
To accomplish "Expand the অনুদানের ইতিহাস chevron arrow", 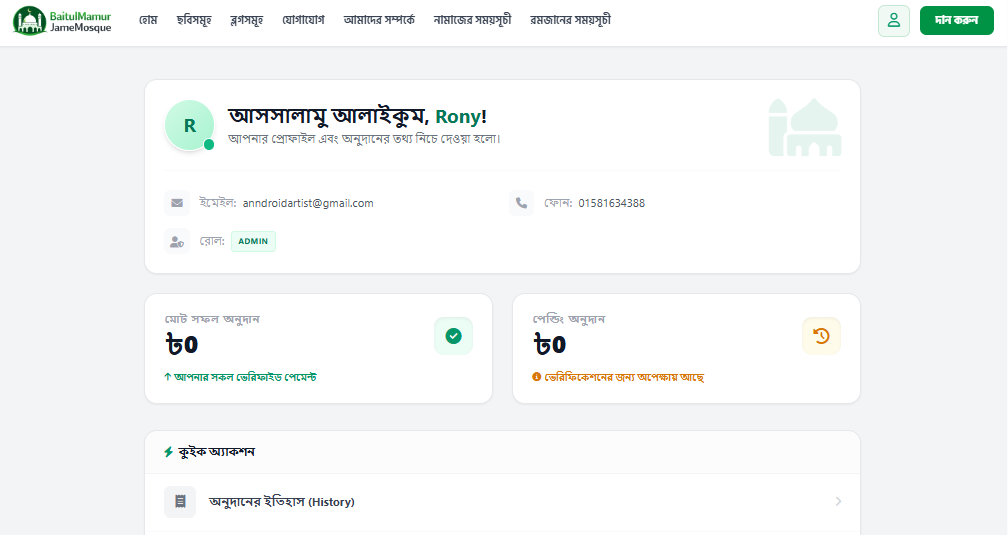I will pos(838,502).
